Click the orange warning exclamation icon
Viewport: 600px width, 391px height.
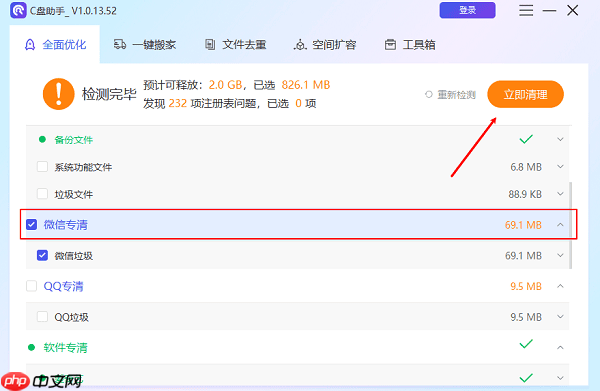tap(59, 94)
